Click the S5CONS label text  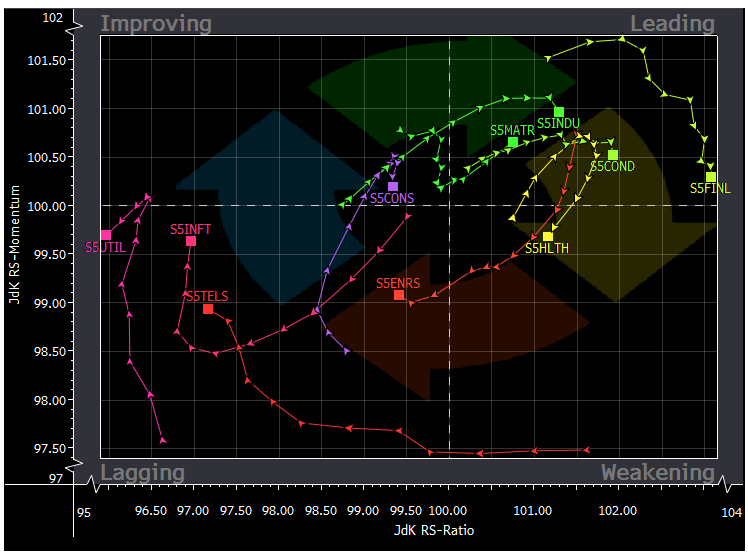tap(392, 198)
